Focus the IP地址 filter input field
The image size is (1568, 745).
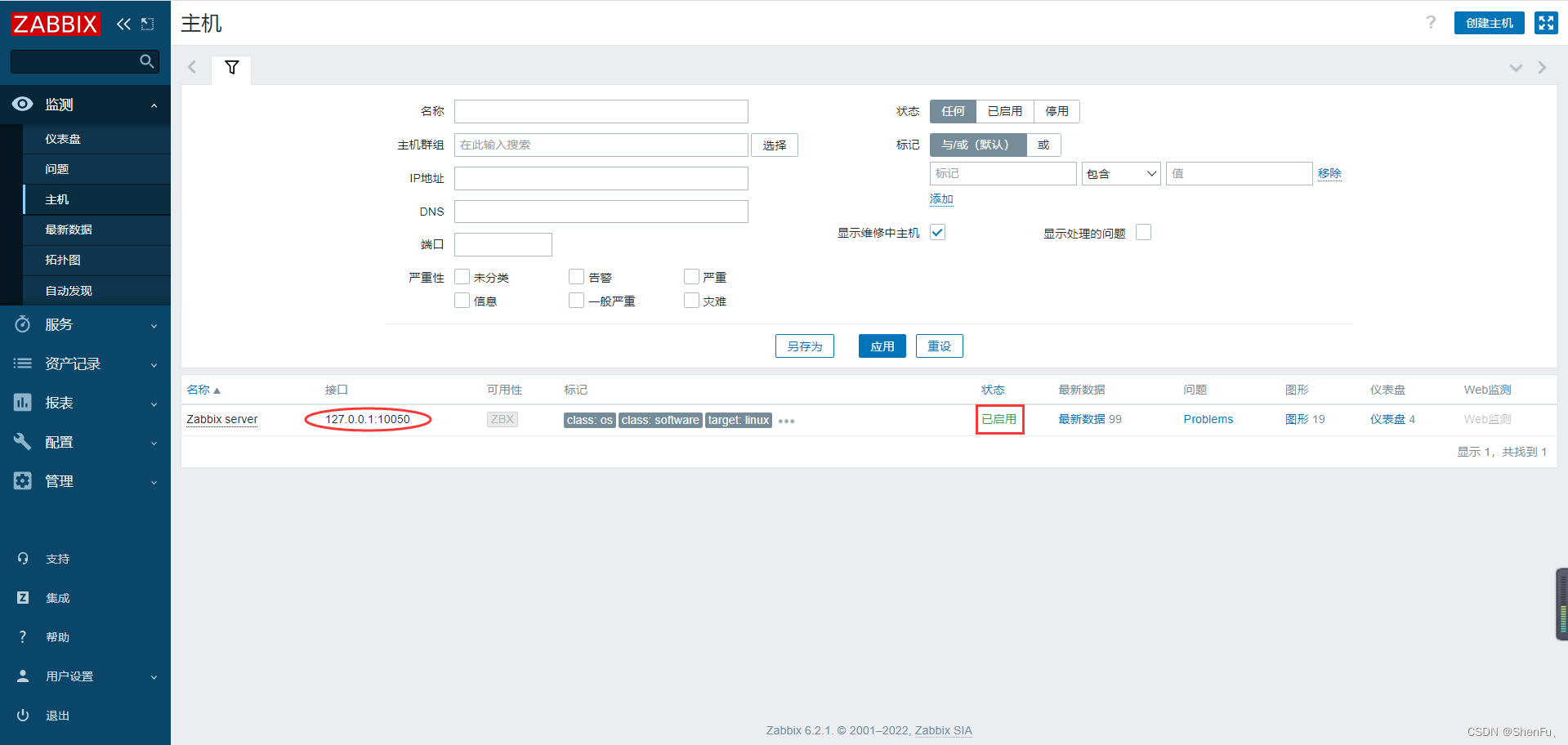point(601,178)
